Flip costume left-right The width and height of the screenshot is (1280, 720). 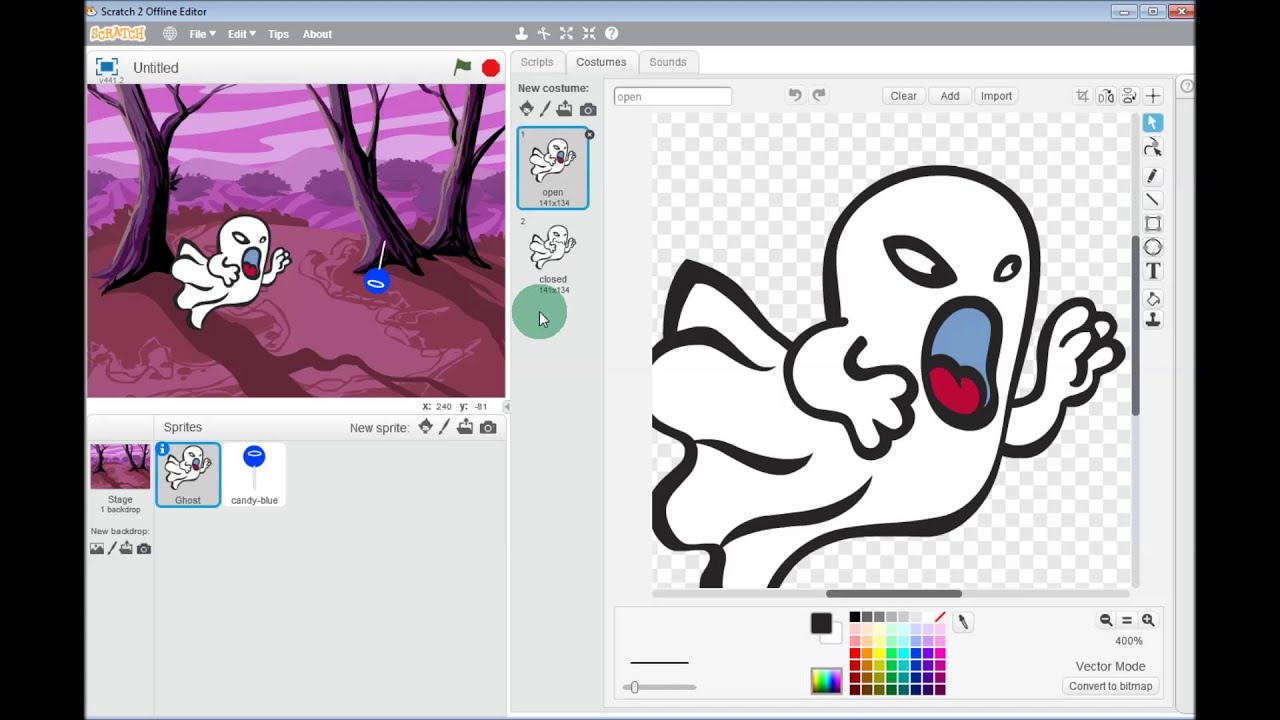pyautogui.click(x=1106, y=96)
